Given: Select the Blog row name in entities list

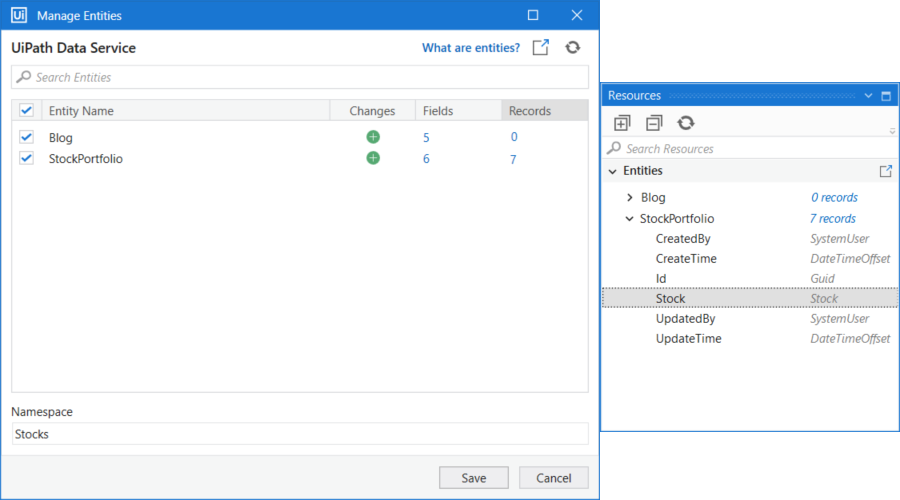Looking at the screenshot, I should tap(60, 138).
